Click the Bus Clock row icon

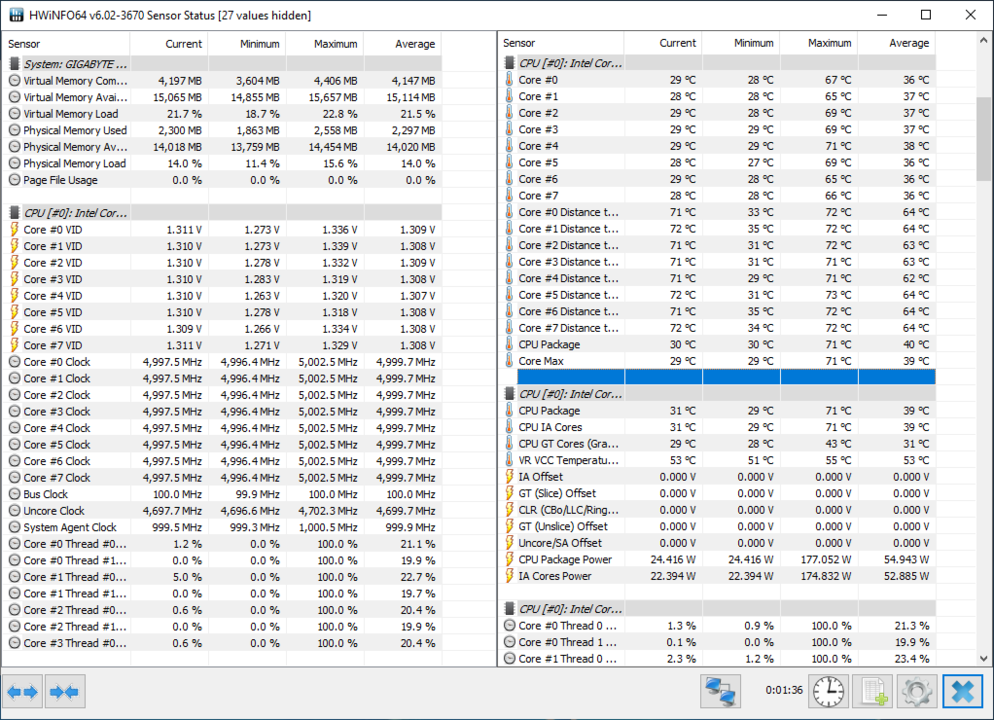(14, 494)
